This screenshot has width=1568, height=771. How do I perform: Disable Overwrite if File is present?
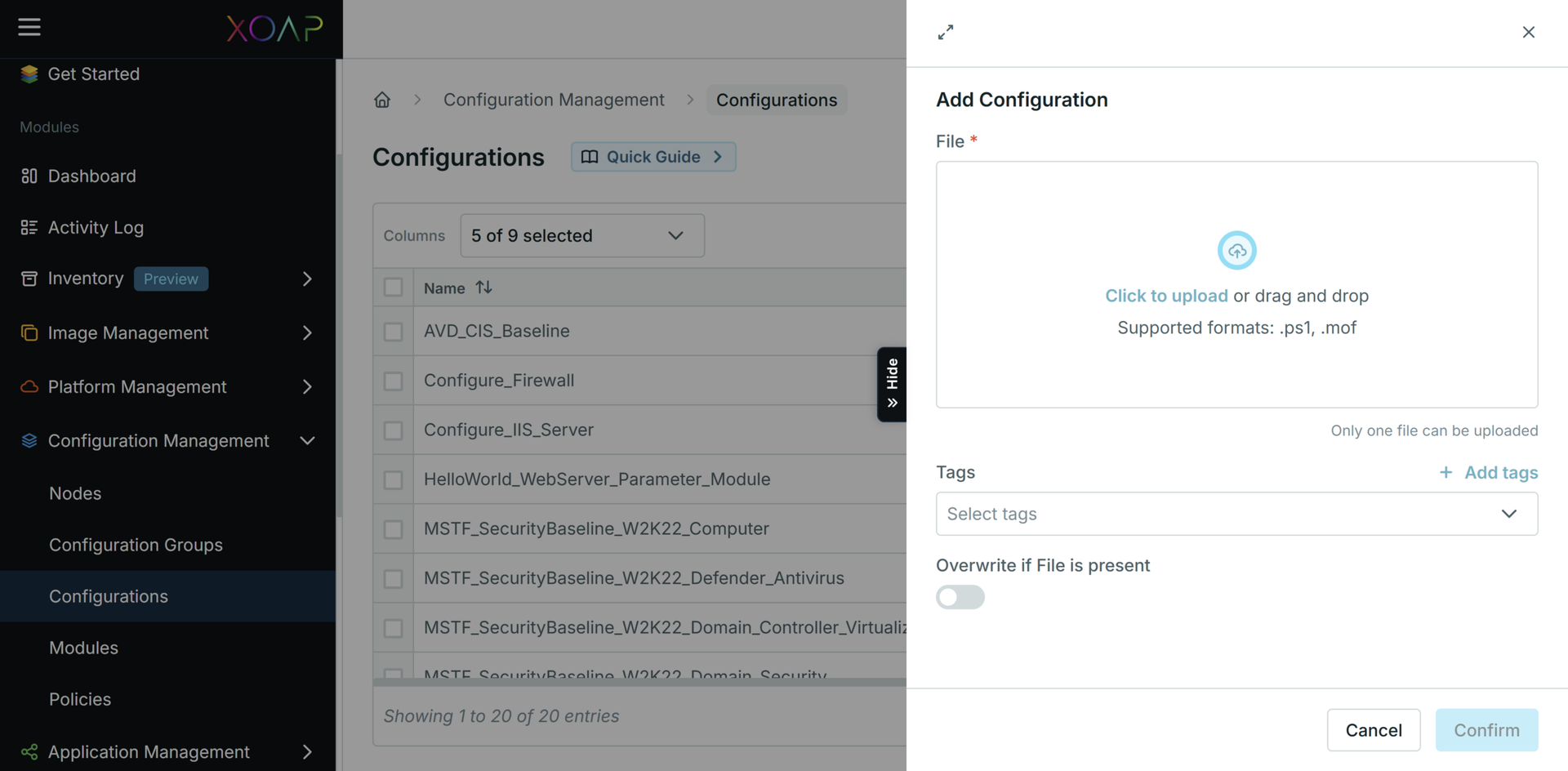pyautogui.click(x=960, y=597)
